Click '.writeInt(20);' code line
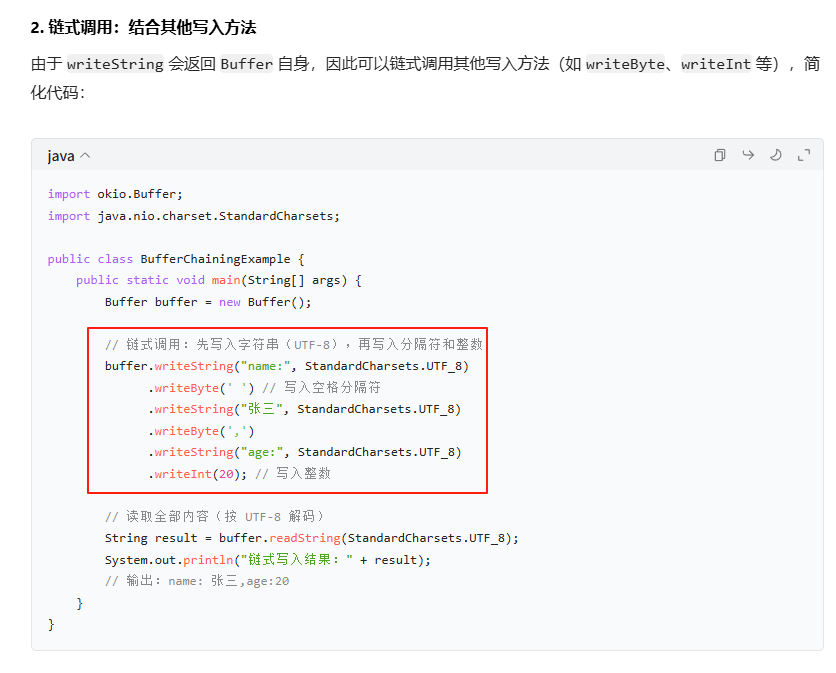This screenshot has height=673, width=836. 239,474
